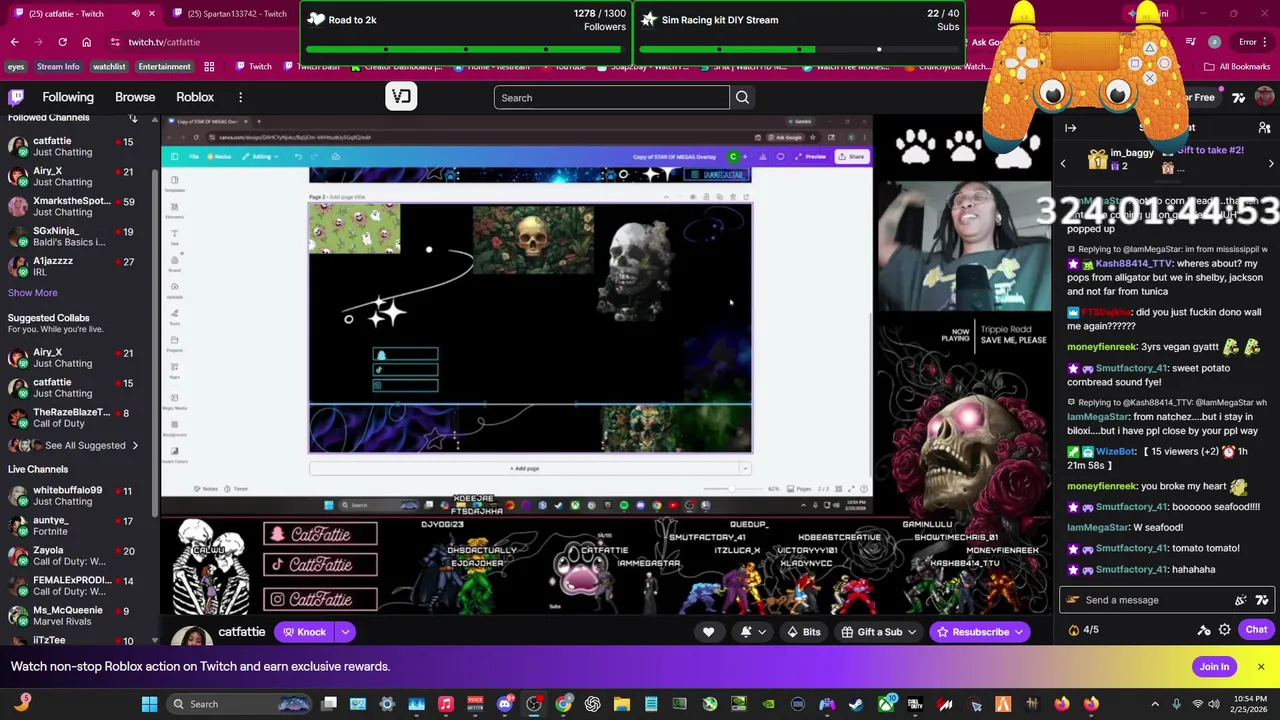Switch to the Spartan133742 Twitch tab
The image size is (1280, 720).
[x=236, y=14]
